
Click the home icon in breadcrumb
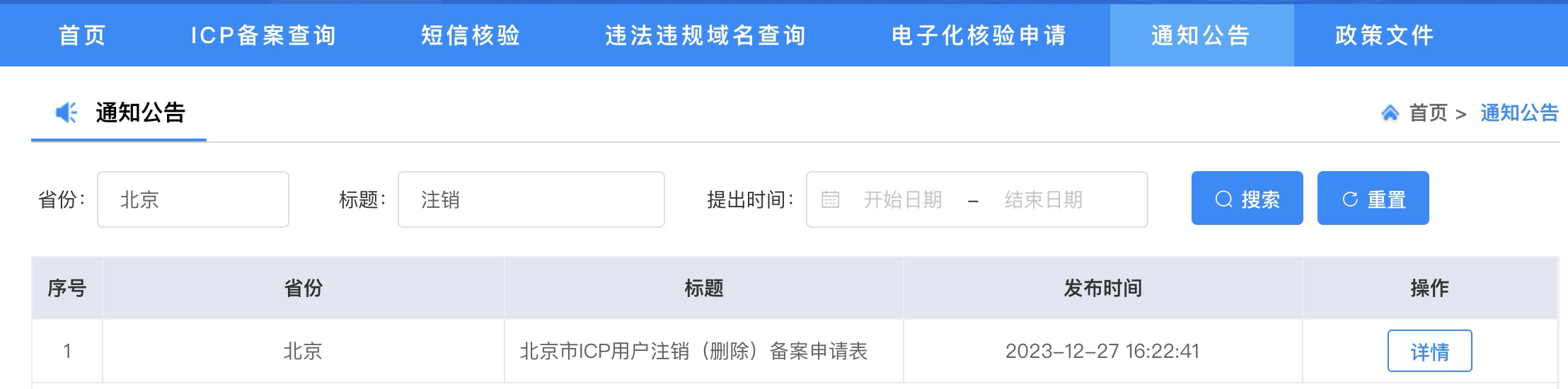tap(1390, 112)
